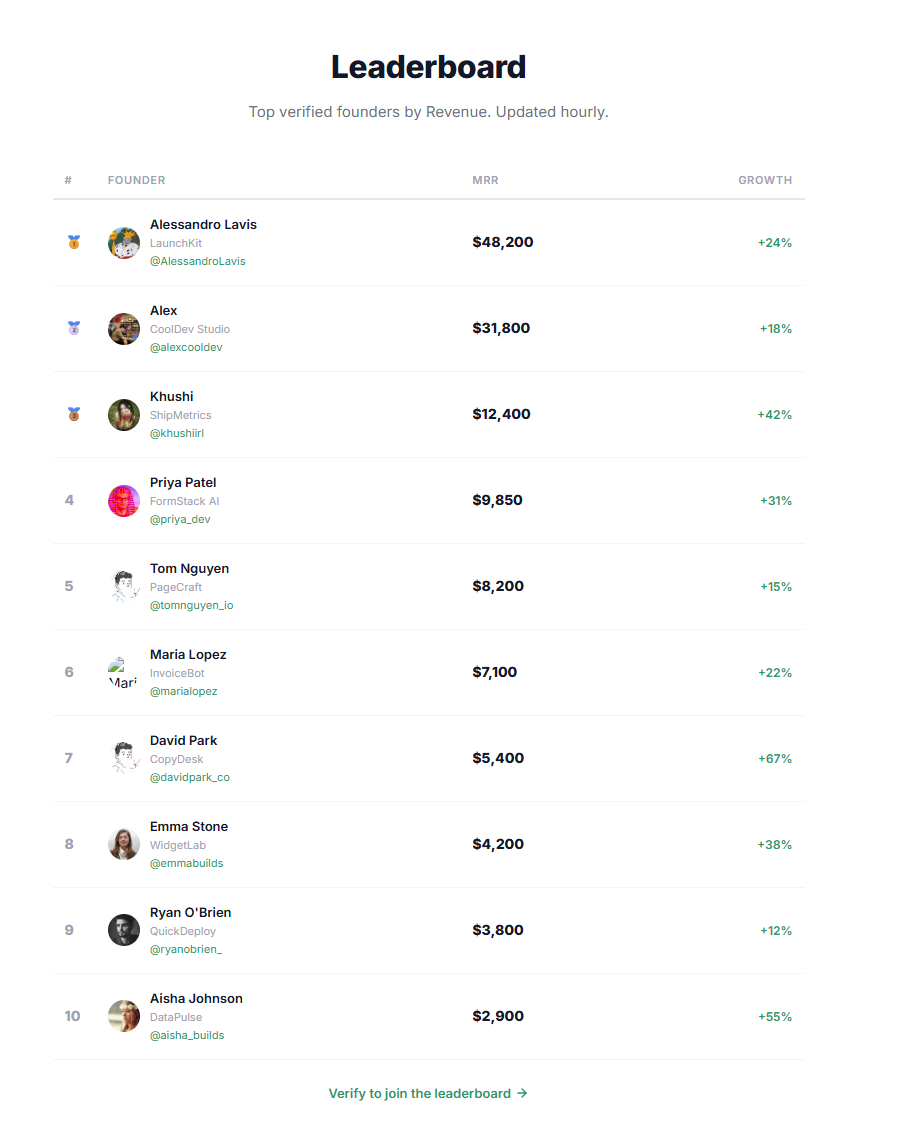Image resolution: width=904 pixels, height=1129 pixels.
Task: Click the GROWTH column header
Action: pos(765,180)
